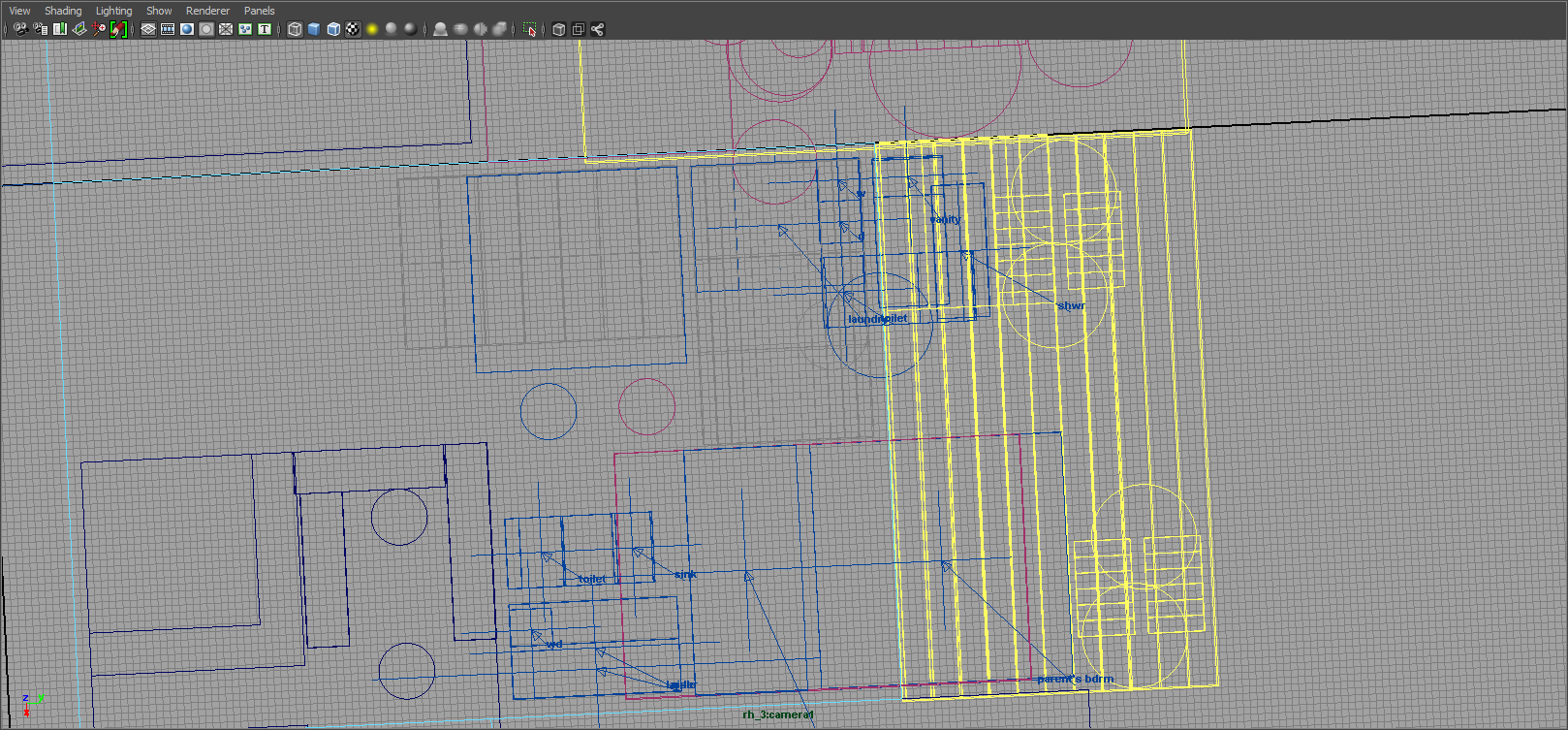This screenshot has width=1568, height=730.
Task: Click the anti-aliasing half-jagged sphere icon
Action: (480, 29)
